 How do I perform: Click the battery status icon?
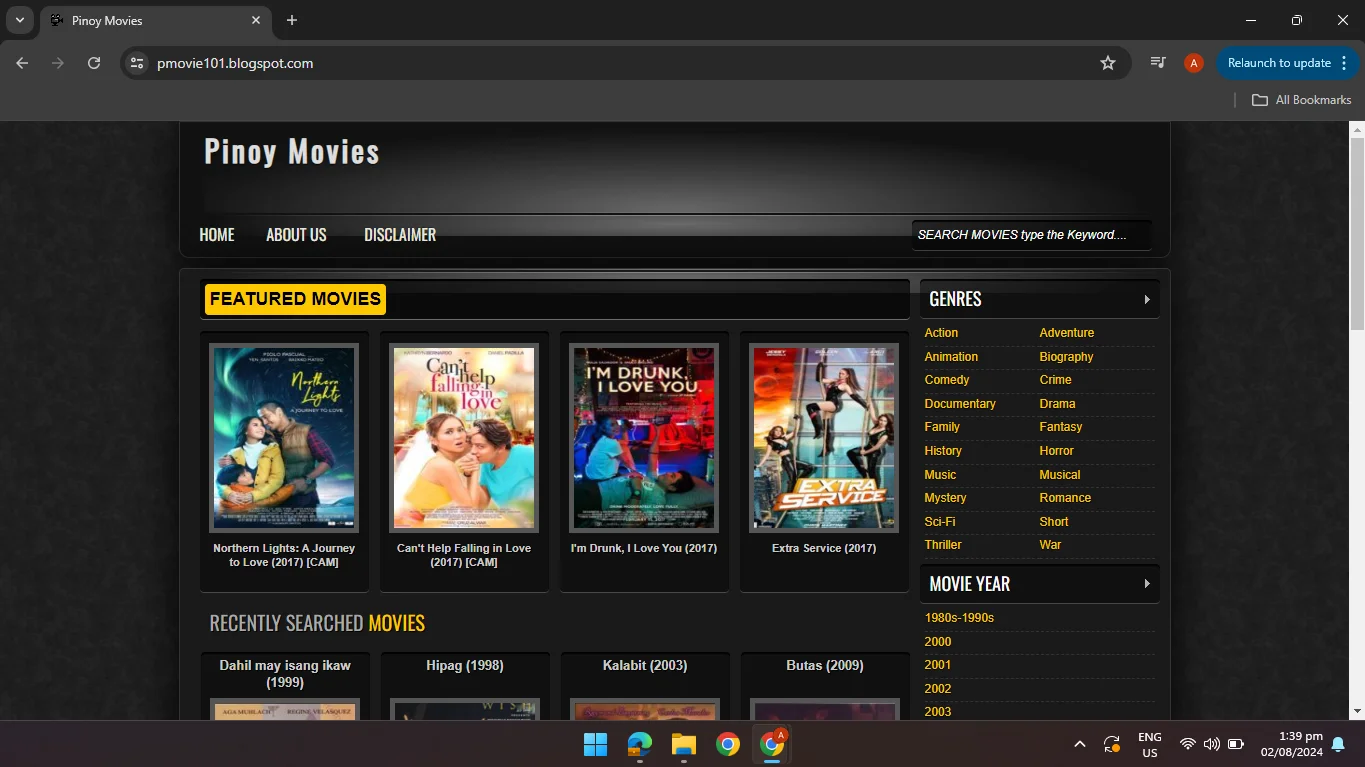click(1236, 744)
